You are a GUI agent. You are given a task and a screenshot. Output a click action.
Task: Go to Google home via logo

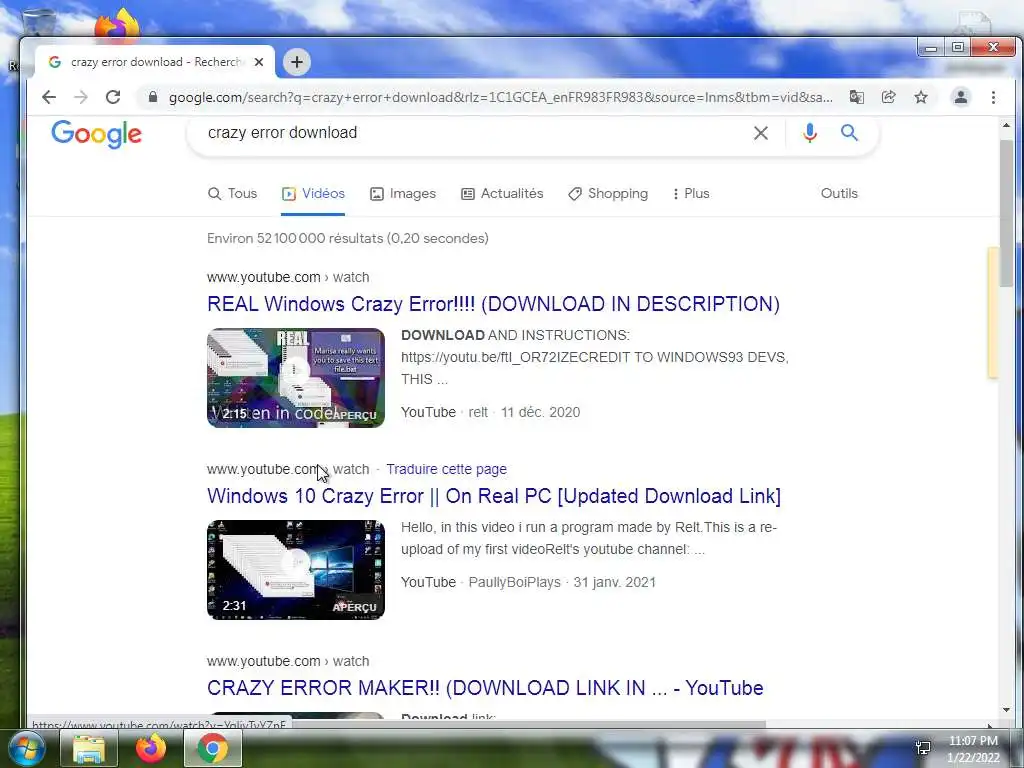[97, 134]
